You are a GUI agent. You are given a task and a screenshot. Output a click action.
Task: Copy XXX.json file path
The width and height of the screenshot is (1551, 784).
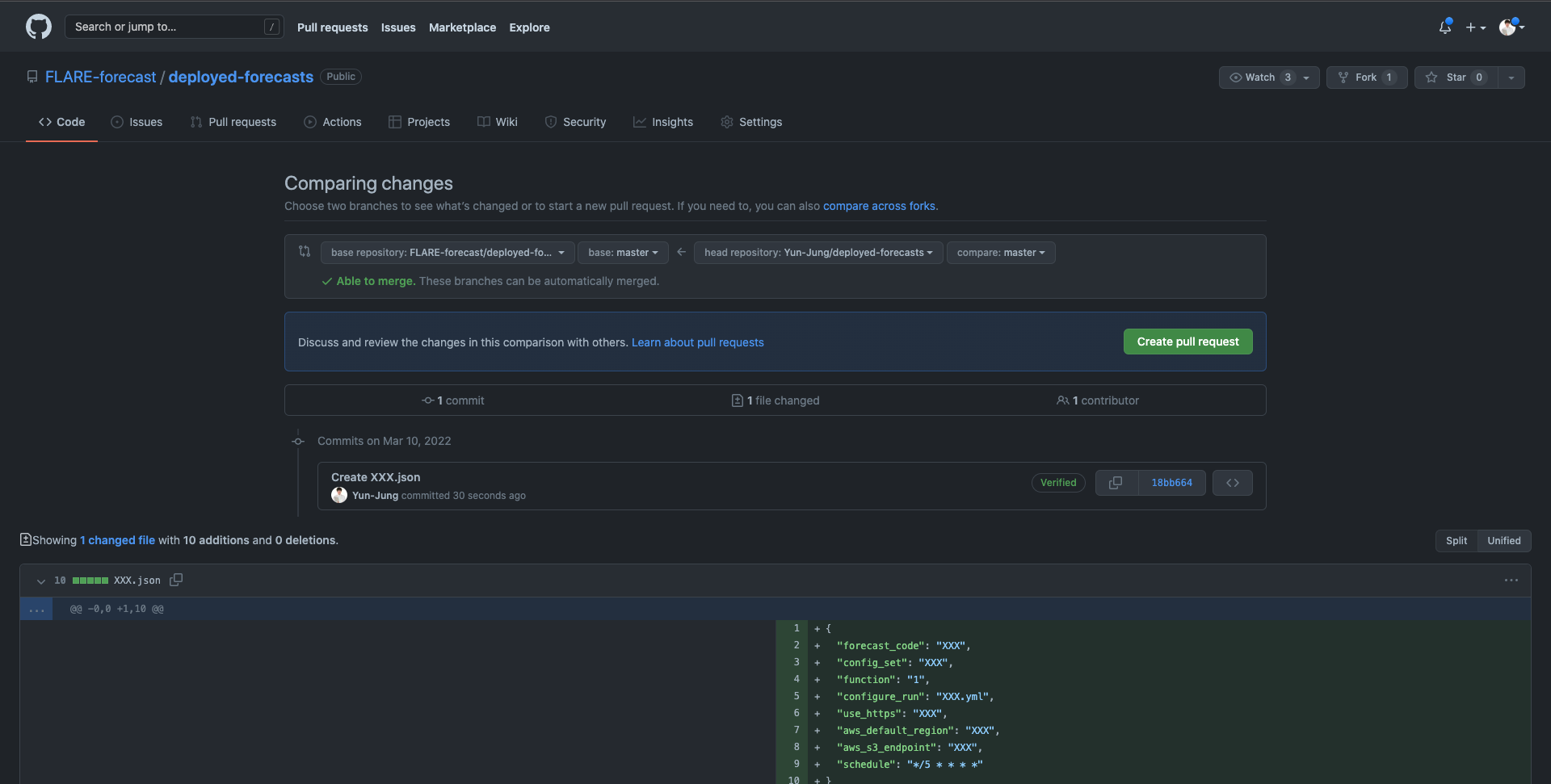(176, 580)
